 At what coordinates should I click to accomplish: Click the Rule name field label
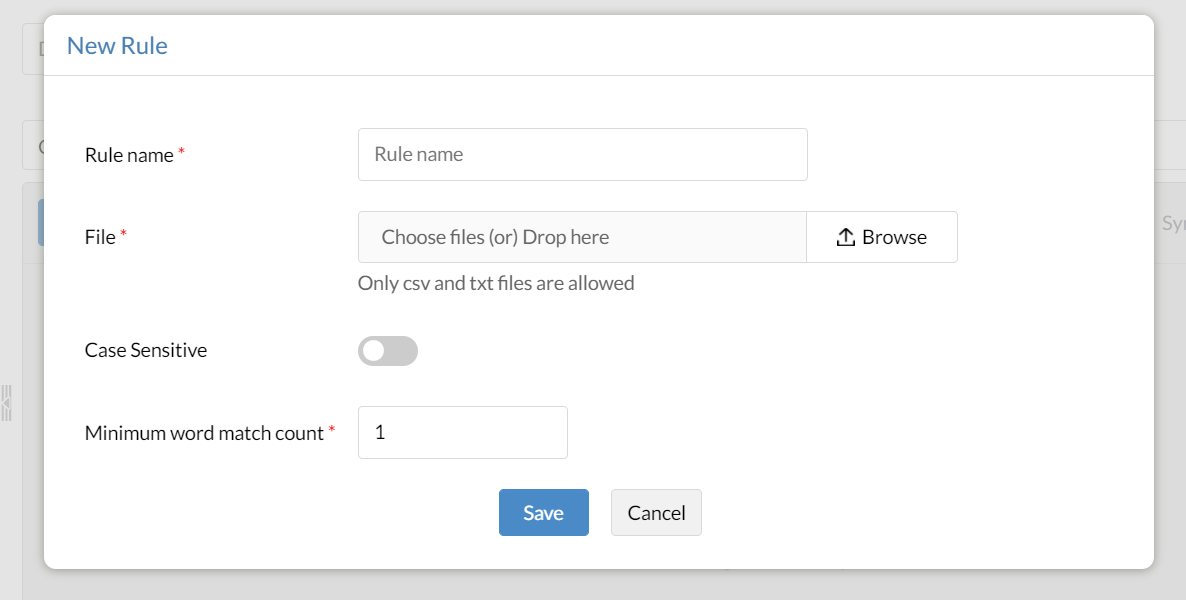pyautogui.click(x=129, y=156)
